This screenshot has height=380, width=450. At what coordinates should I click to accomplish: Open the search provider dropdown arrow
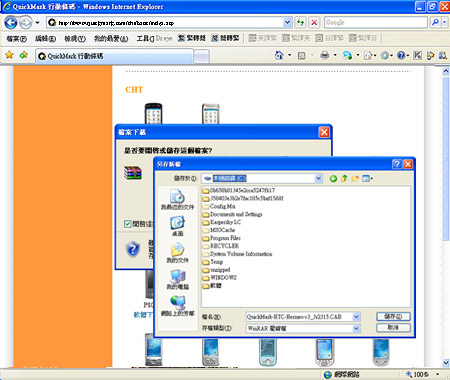click(x=445, y=22)
